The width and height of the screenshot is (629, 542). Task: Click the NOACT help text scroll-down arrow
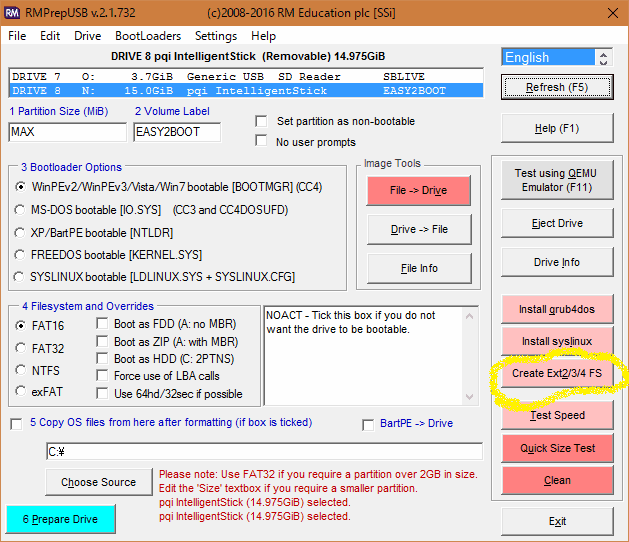pyautogui.click(x=469, y=397)
